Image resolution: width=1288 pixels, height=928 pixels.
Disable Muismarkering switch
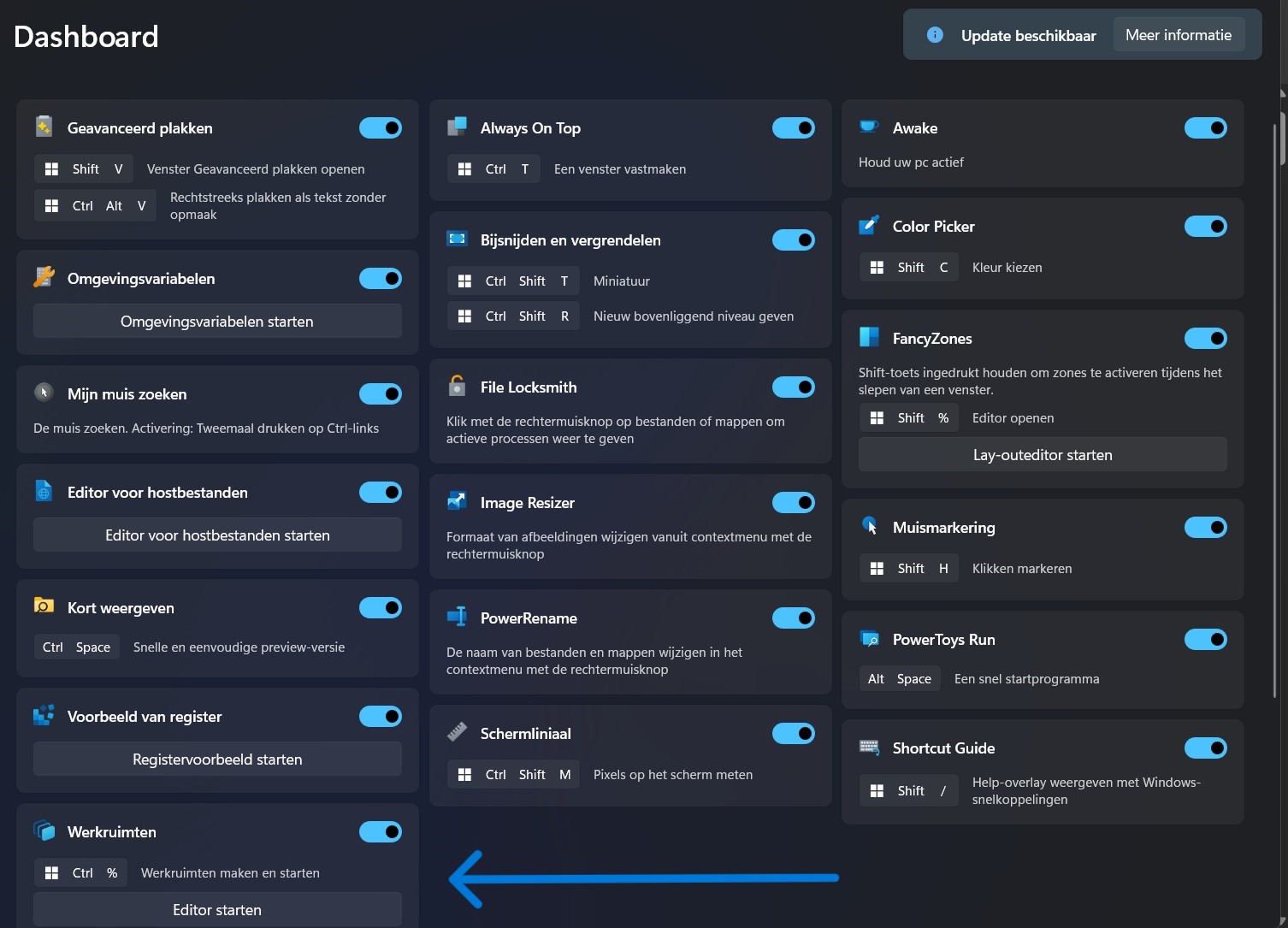coord(1206,527)
